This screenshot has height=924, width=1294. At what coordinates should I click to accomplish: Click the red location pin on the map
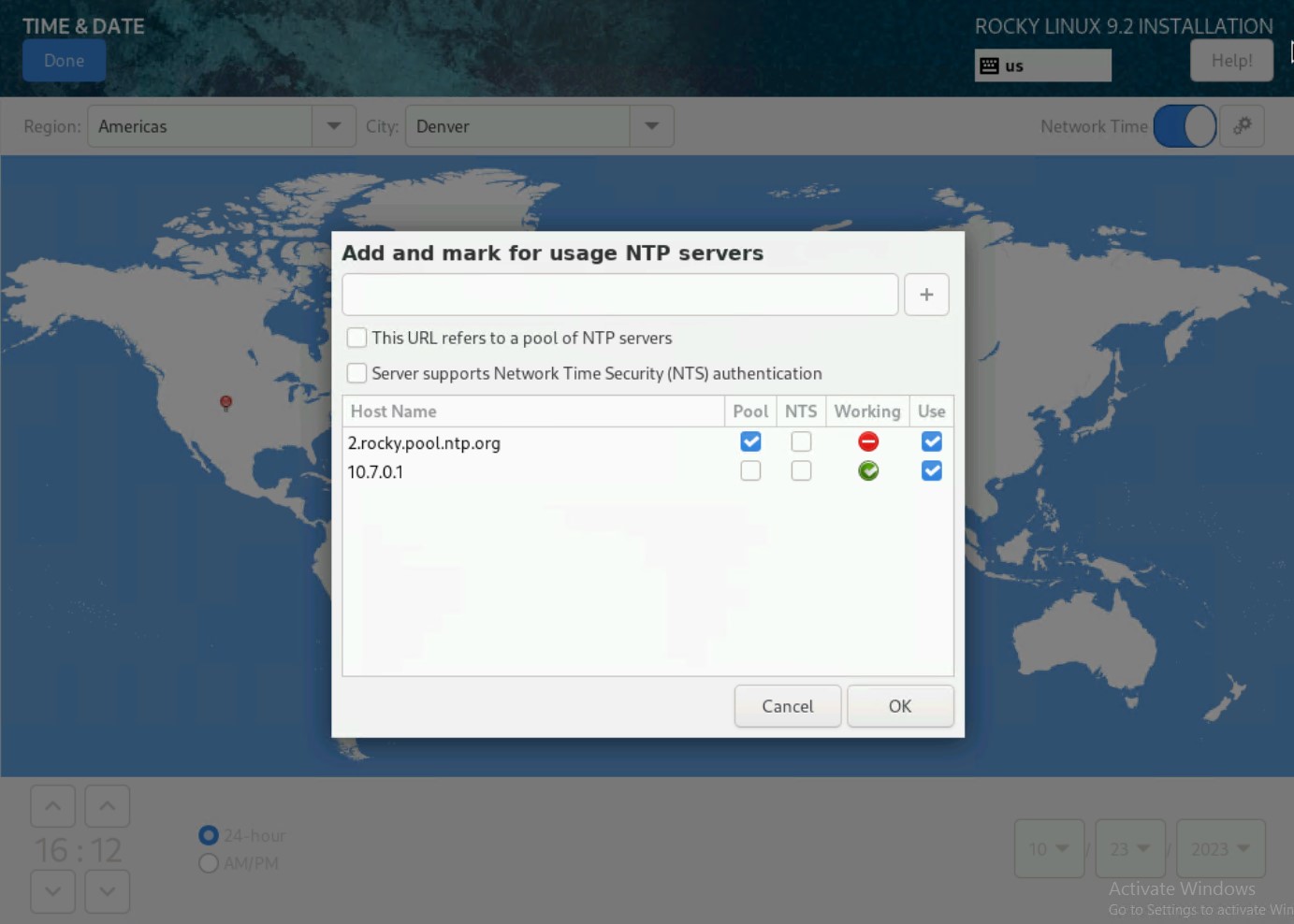pos(225,402)
